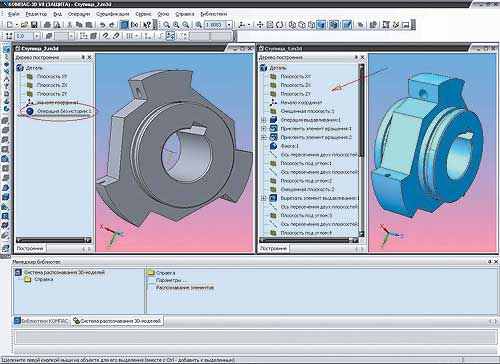Switch to Построение tab in left window
The height and width of the screenshot is (364, 500).
click(x=30, y=248)
